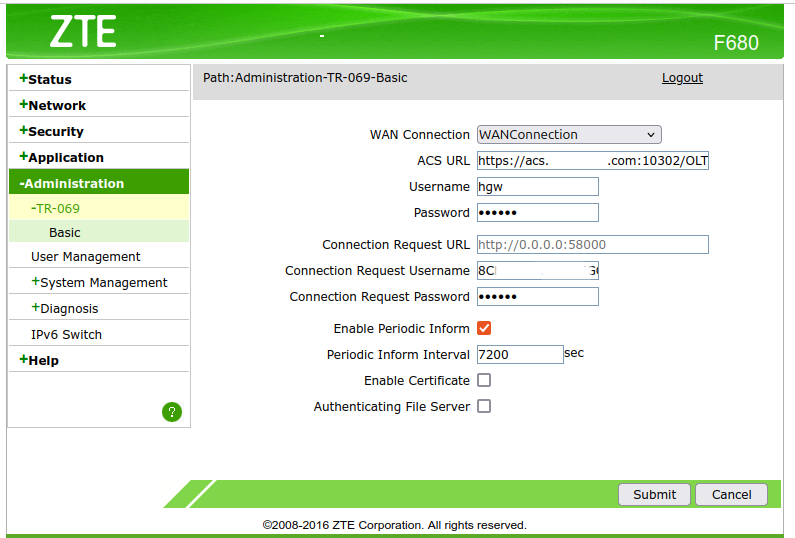Click the Path:Administration-TR-069-Basic breadcrumb text
The height and width of the screenshot is (538, 795).
coord(305,78)
